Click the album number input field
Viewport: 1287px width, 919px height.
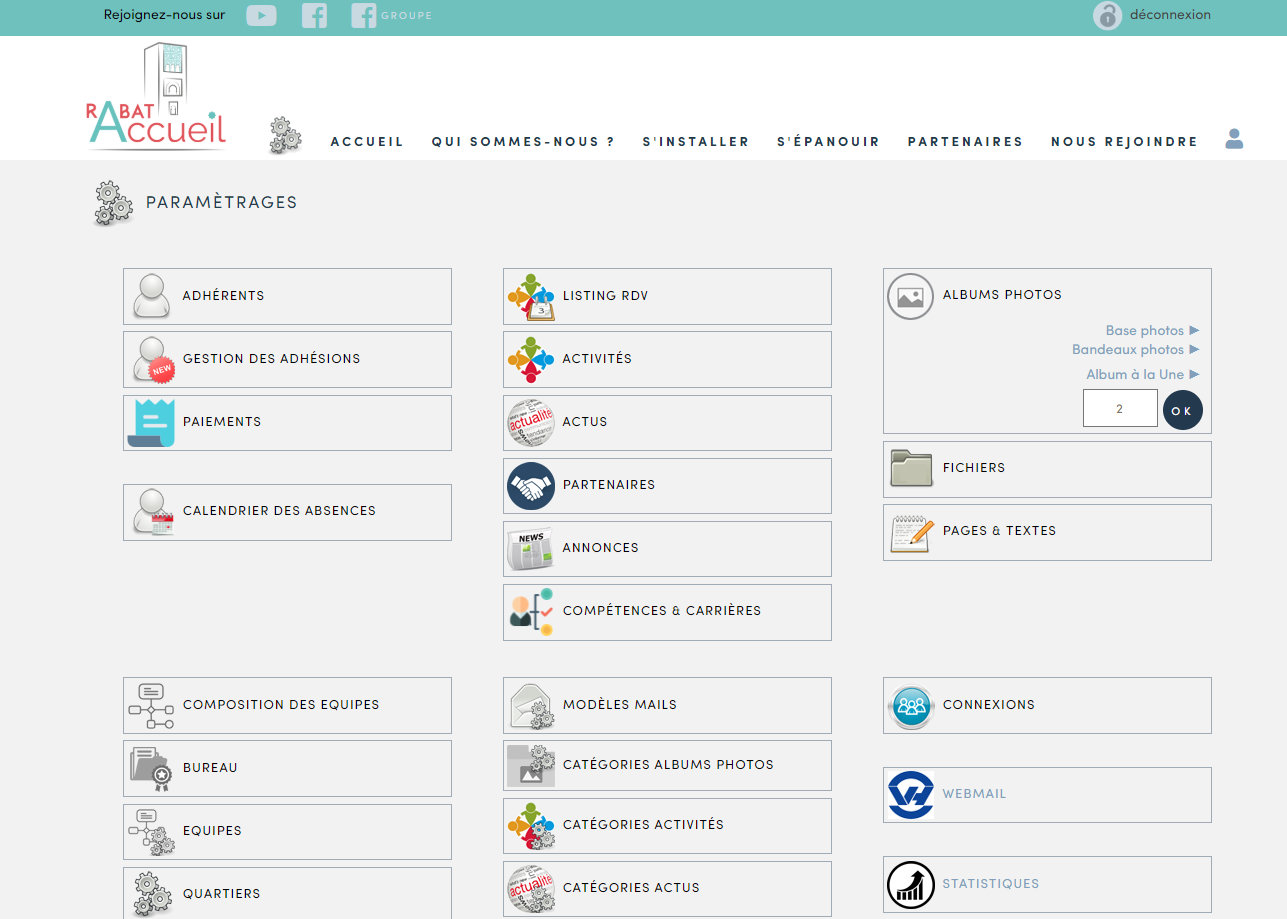tap(1119, 408)
